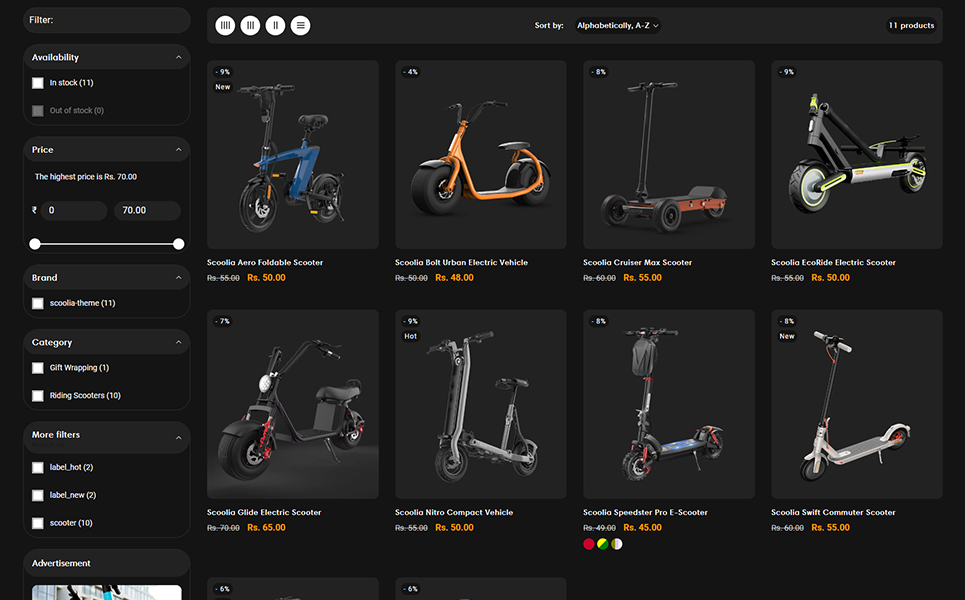Open Scoolia Nitro Compact Vehicle product link
Screen dimensions: 965x600
(x=454, y=513)
